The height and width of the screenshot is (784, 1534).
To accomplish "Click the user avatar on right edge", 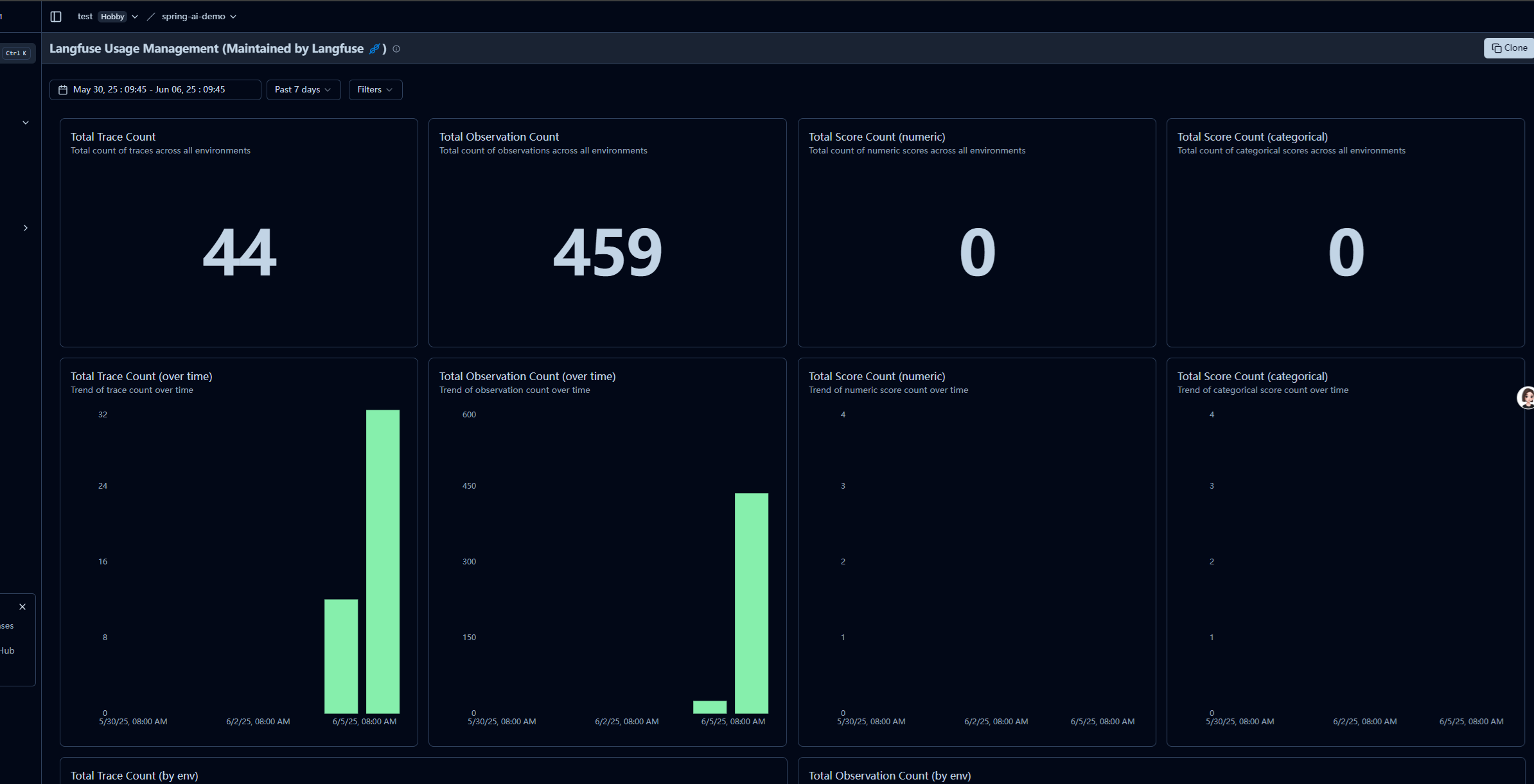I will tap(1526, 397).
